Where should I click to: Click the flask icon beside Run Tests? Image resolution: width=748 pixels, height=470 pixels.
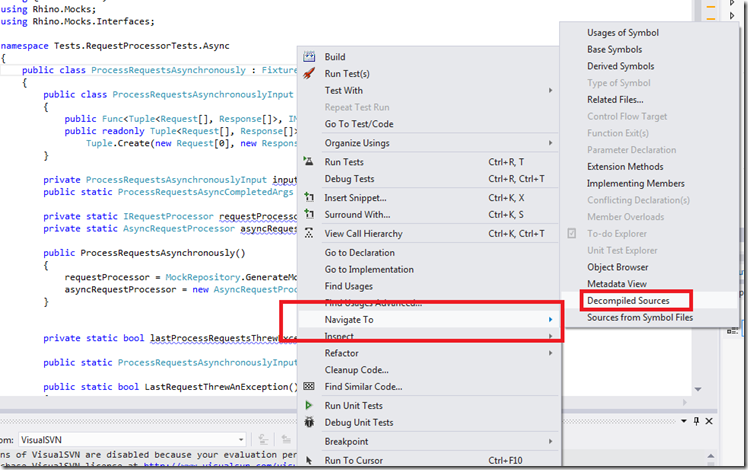click(309, 161)
